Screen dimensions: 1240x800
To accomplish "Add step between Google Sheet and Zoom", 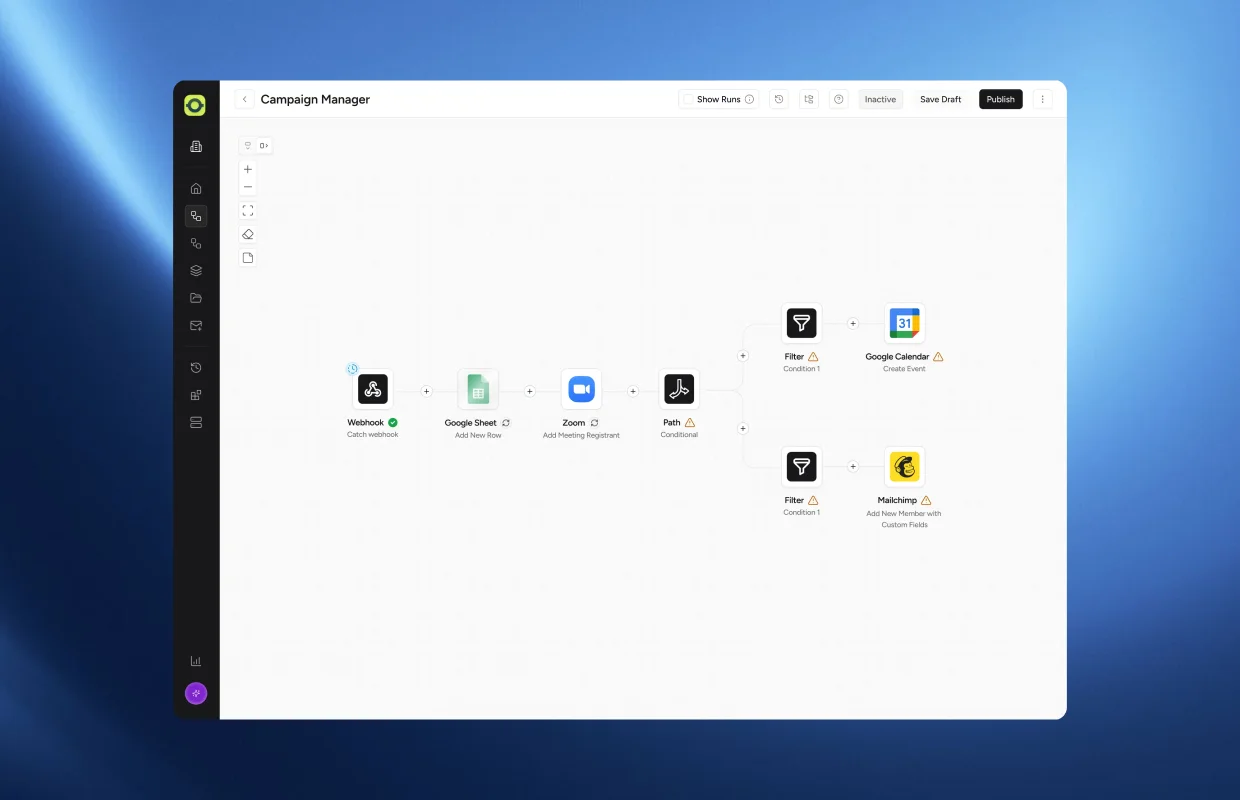I will click(530, 391).
